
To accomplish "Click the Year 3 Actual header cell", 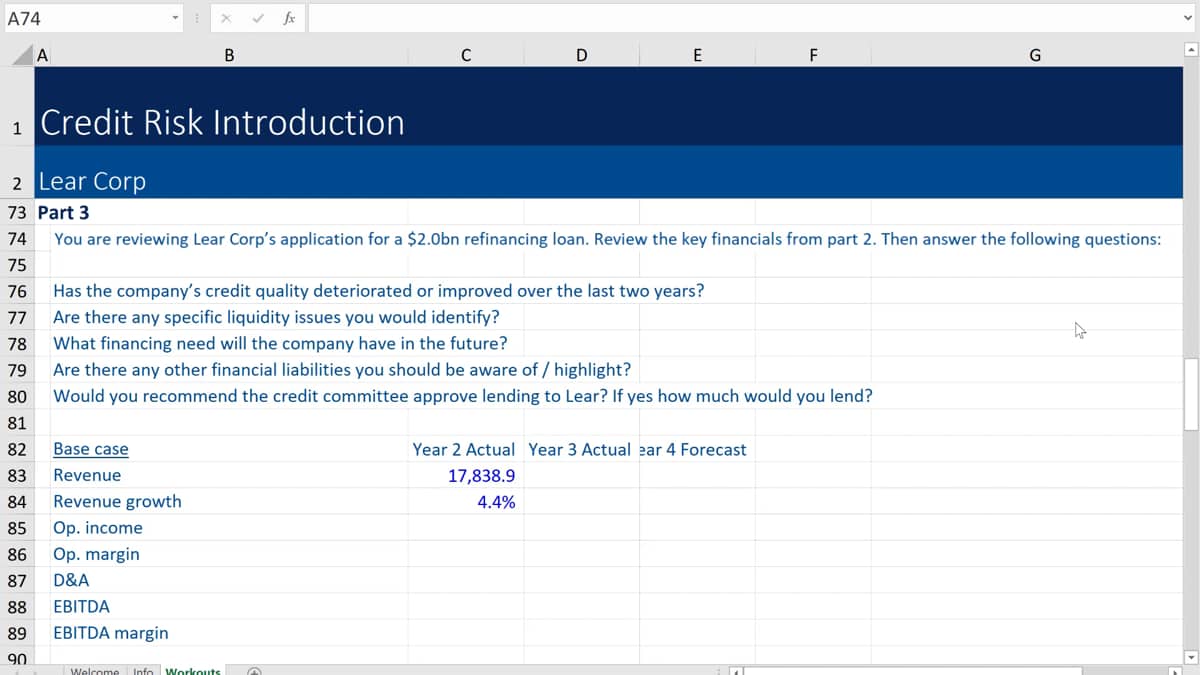I will (579, 449).
